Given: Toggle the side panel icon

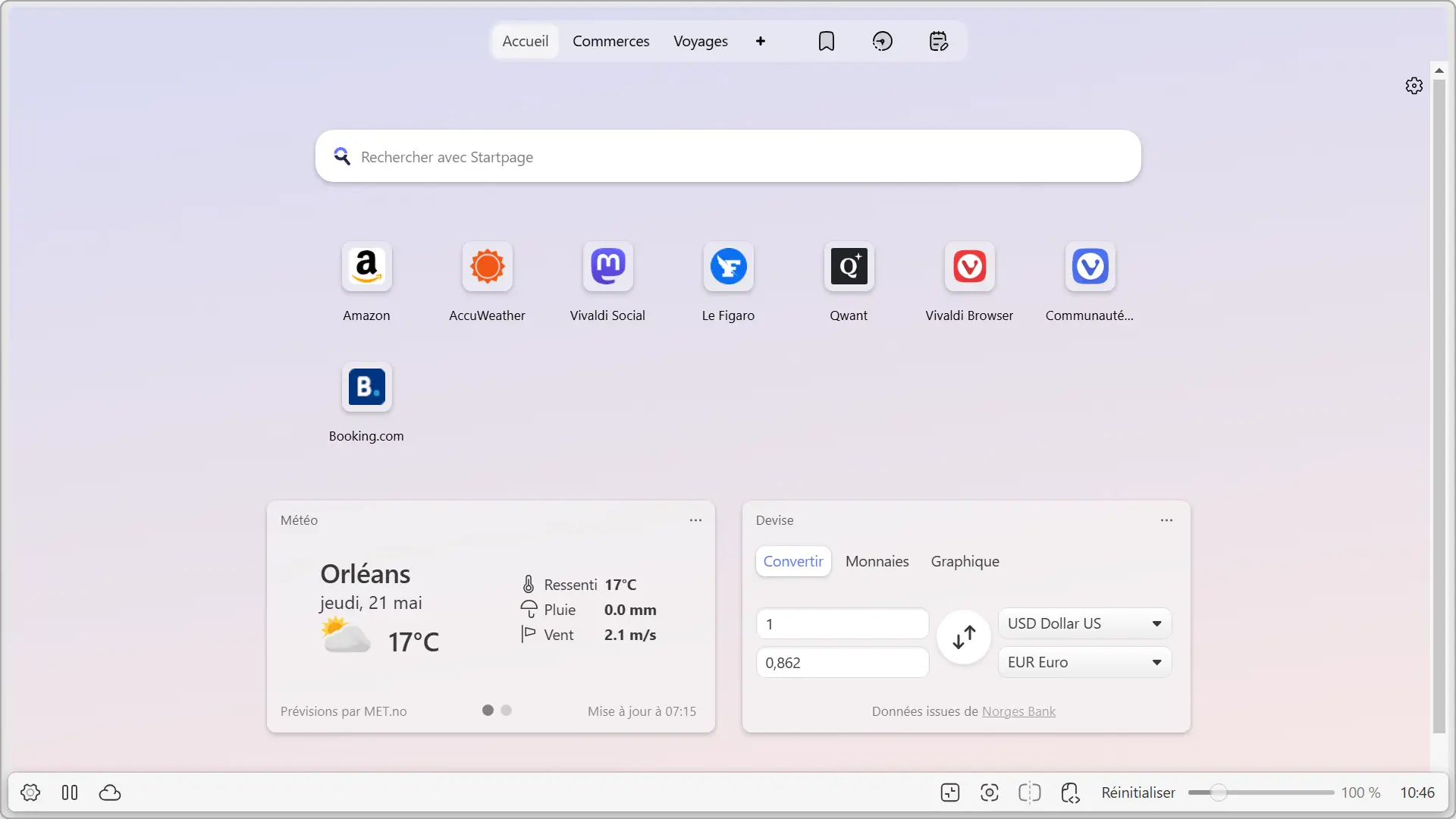Looking at the screenshot, I should [70, 792].
